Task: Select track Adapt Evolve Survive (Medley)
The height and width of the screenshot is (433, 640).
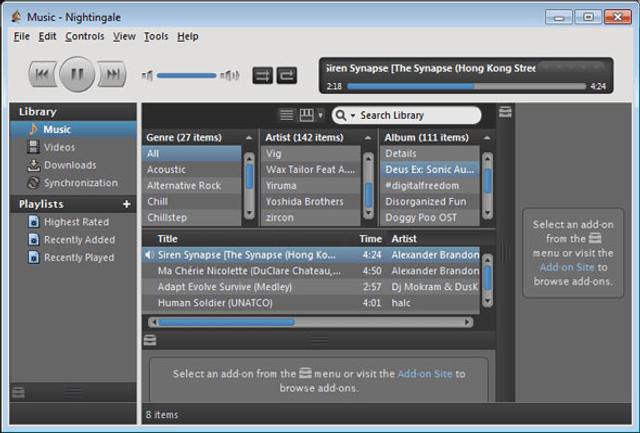Action: point(311,287)
